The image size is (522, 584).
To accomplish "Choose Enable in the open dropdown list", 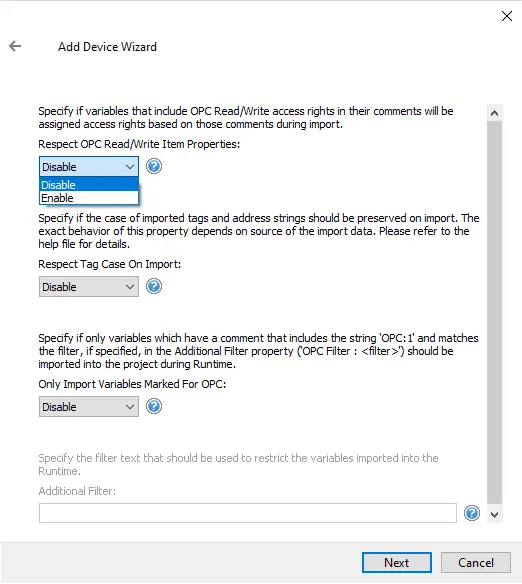I will (x=89, y=198).
